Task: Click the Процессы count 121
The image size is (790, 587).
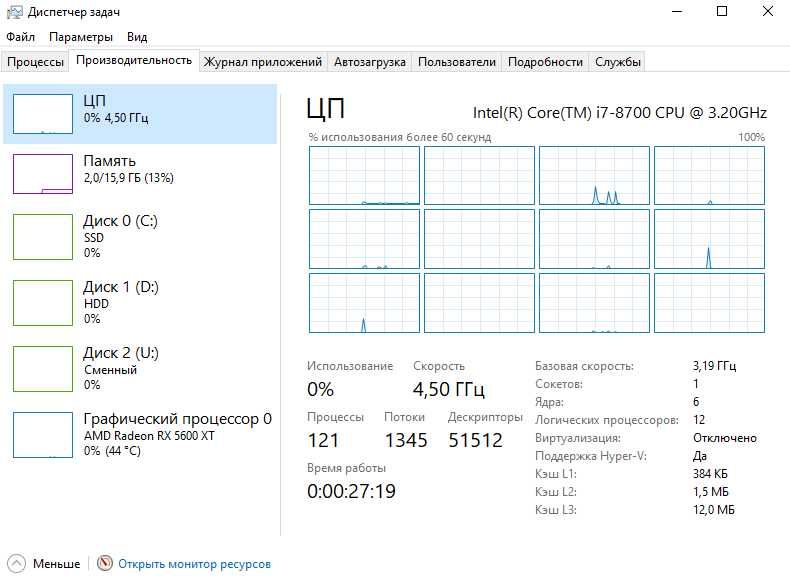Action: [323, 440]
